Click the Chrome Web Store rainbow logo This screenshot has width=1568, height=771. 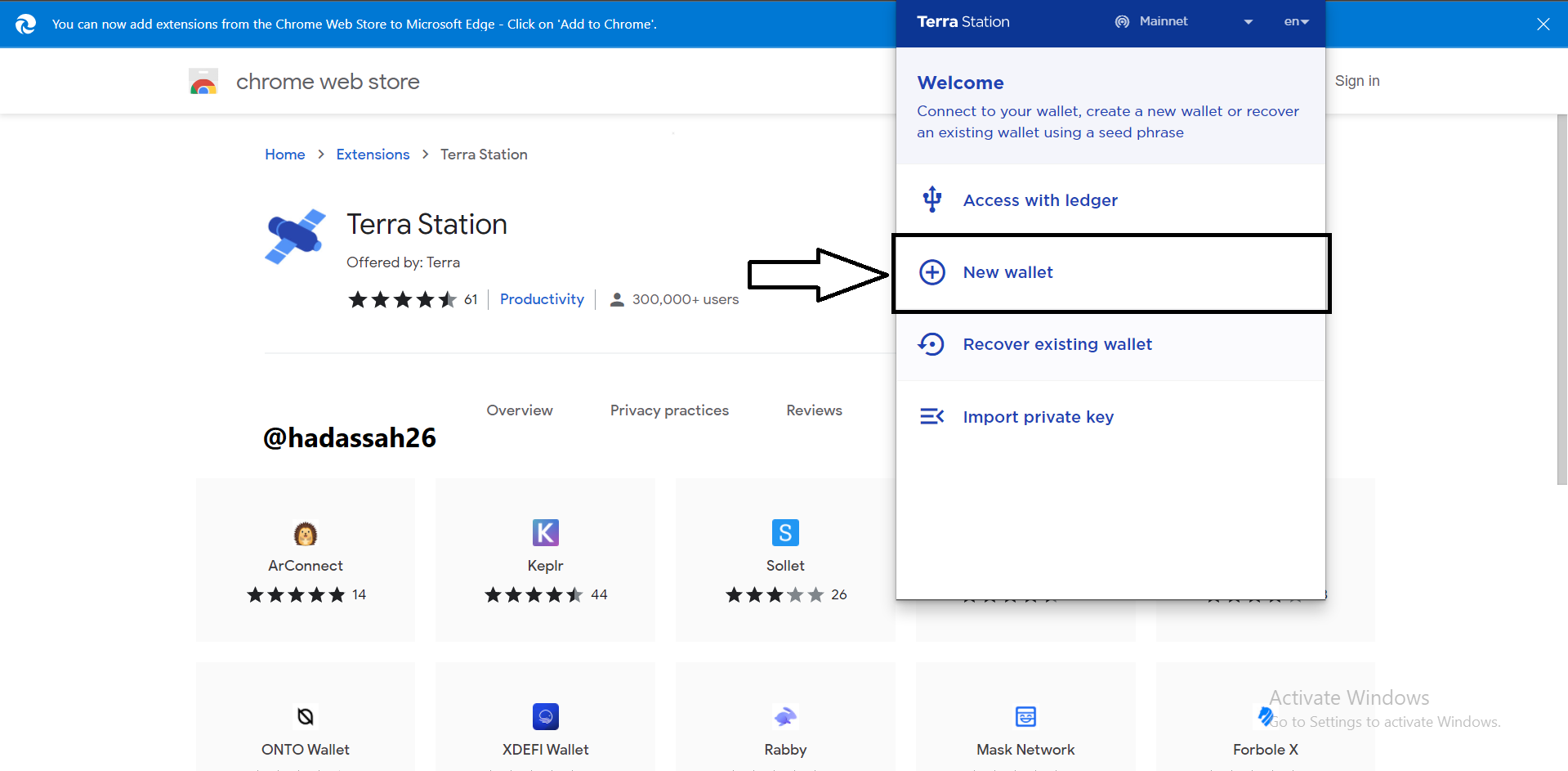(203, 82)
